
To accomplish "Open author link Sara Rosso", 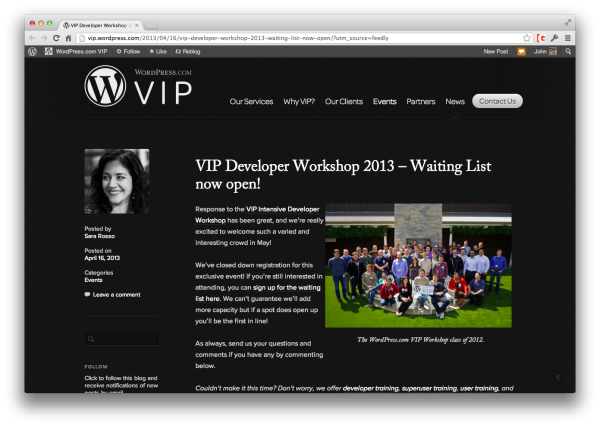I will tap(99, 236).
